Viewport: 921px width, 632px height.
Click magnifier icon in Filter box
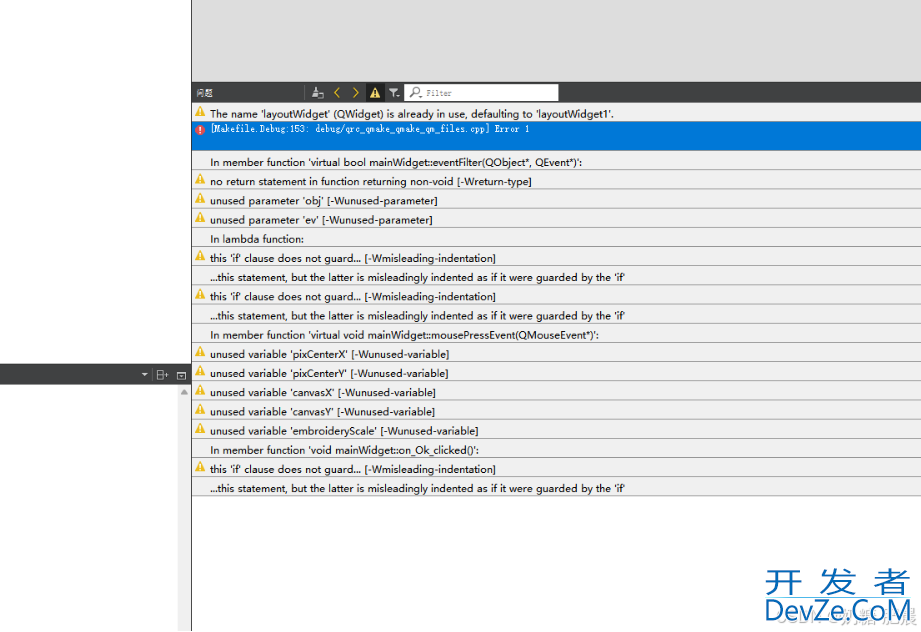(x=415, y=92)
